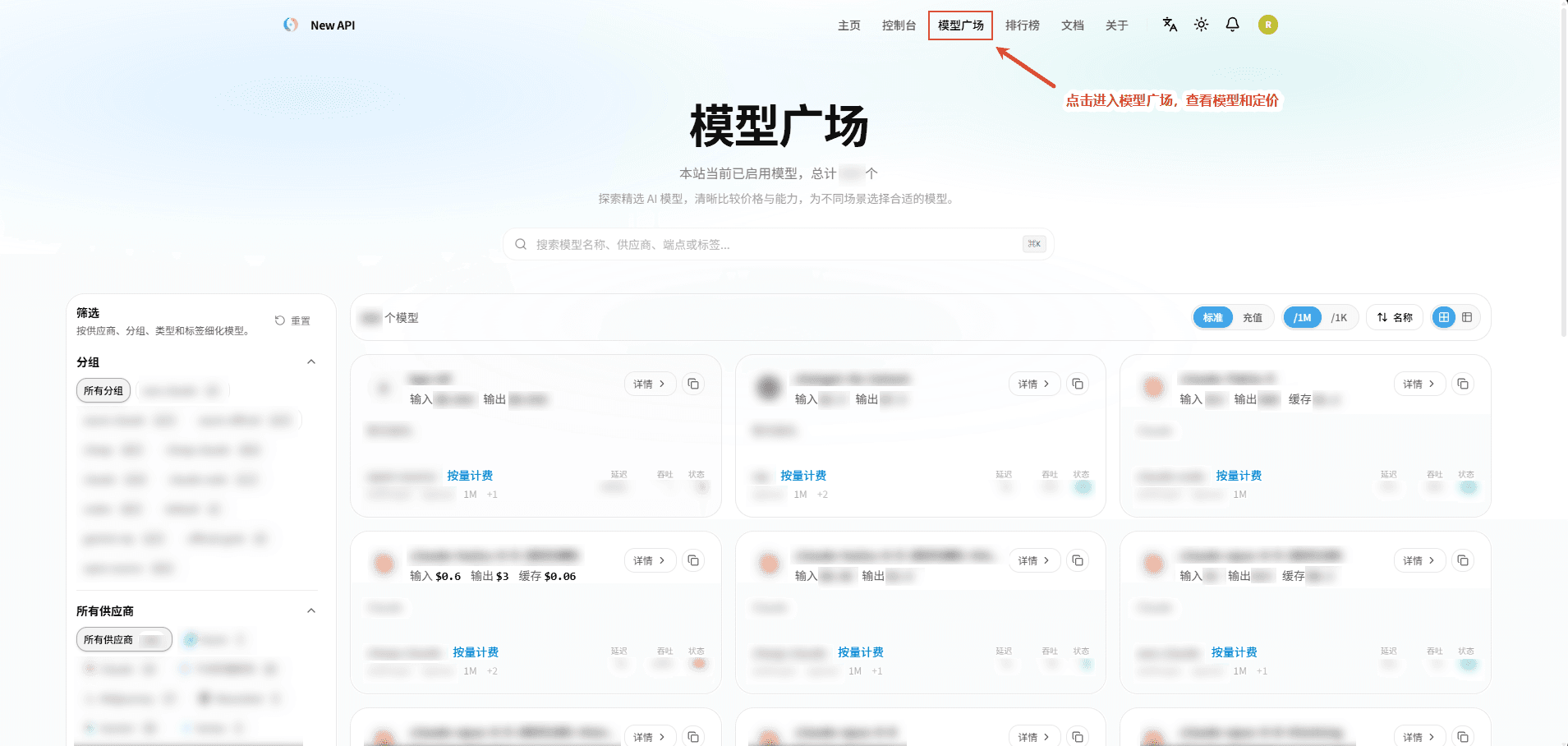The width and height of the screenshot is (1568, 746).
Task: Copy the model name on the top-left card
Action: [693, 384]
